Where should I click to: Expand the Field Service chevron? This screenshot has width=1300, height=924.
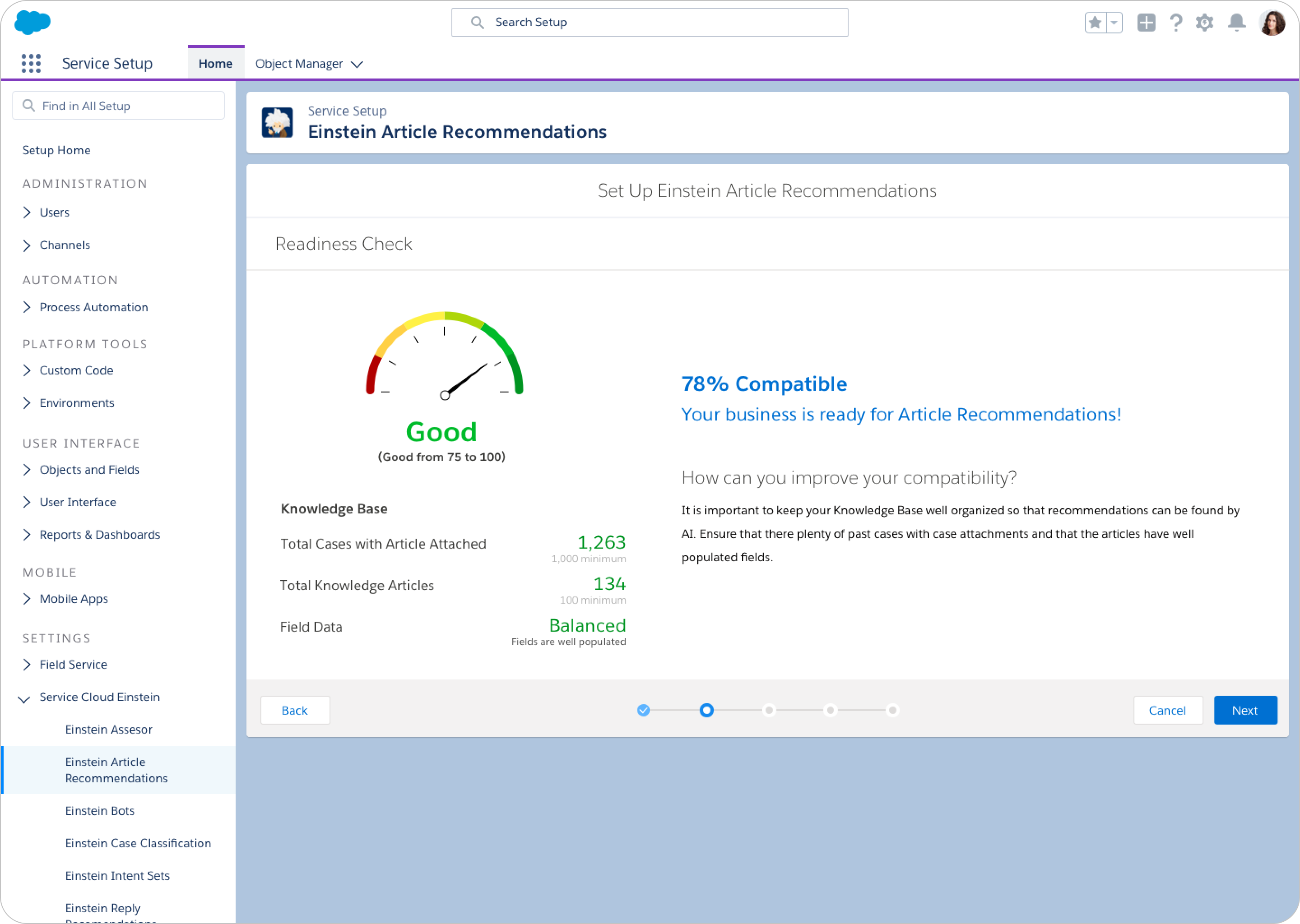click(26, 665)
